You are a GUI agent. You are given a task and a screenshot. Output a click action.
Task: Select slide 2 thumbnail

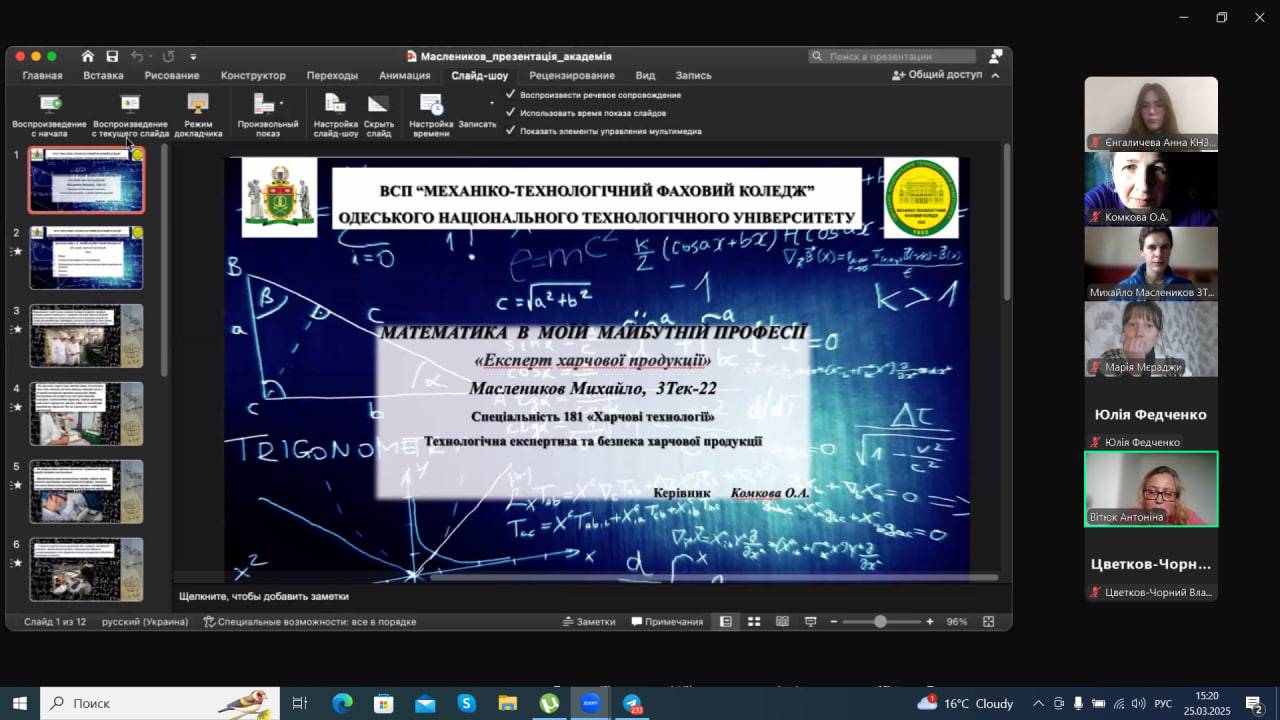(x=86, y=258)
